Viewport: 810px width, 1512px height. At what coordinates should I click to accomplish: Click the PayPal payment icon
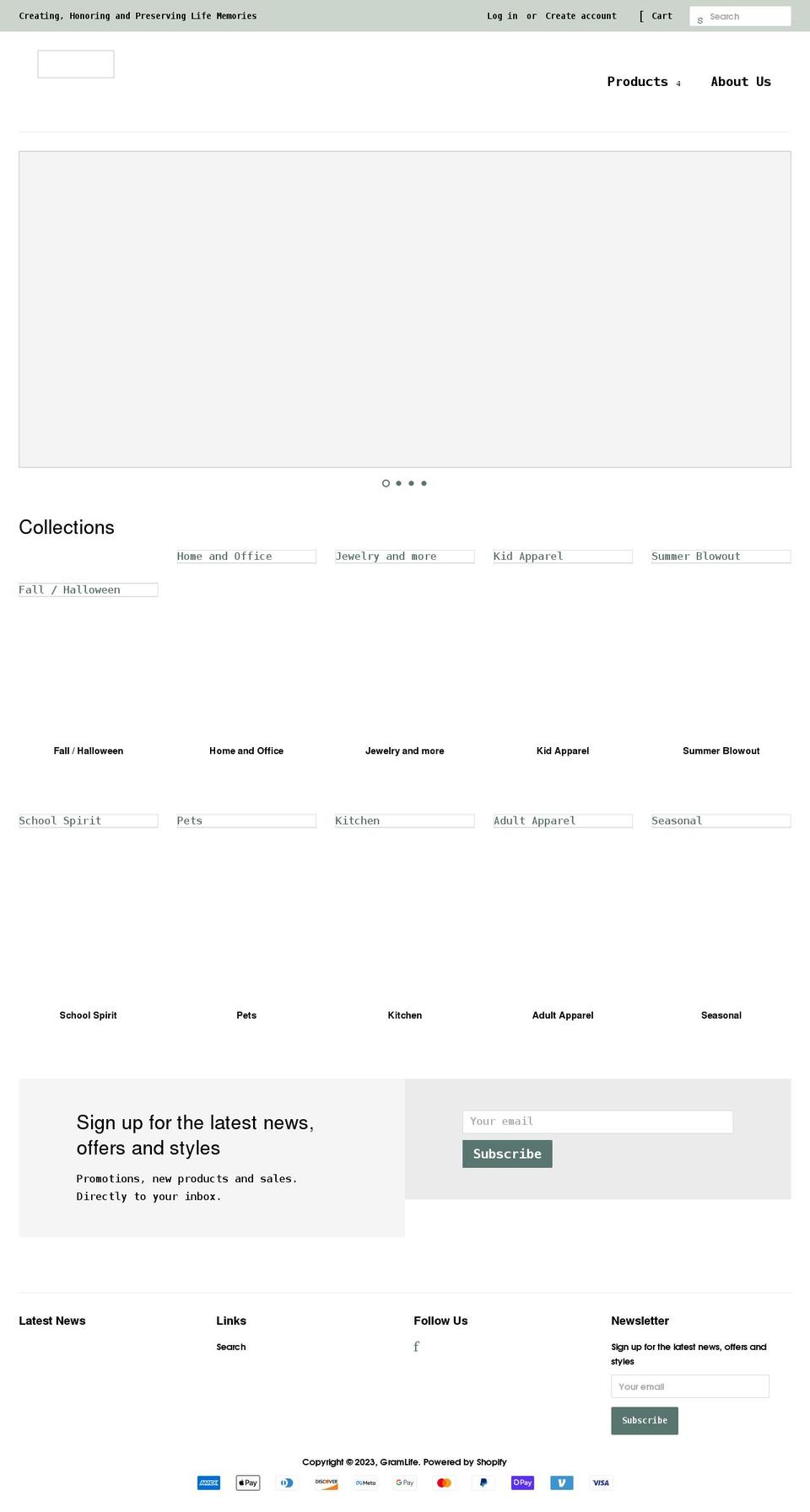483,1482
